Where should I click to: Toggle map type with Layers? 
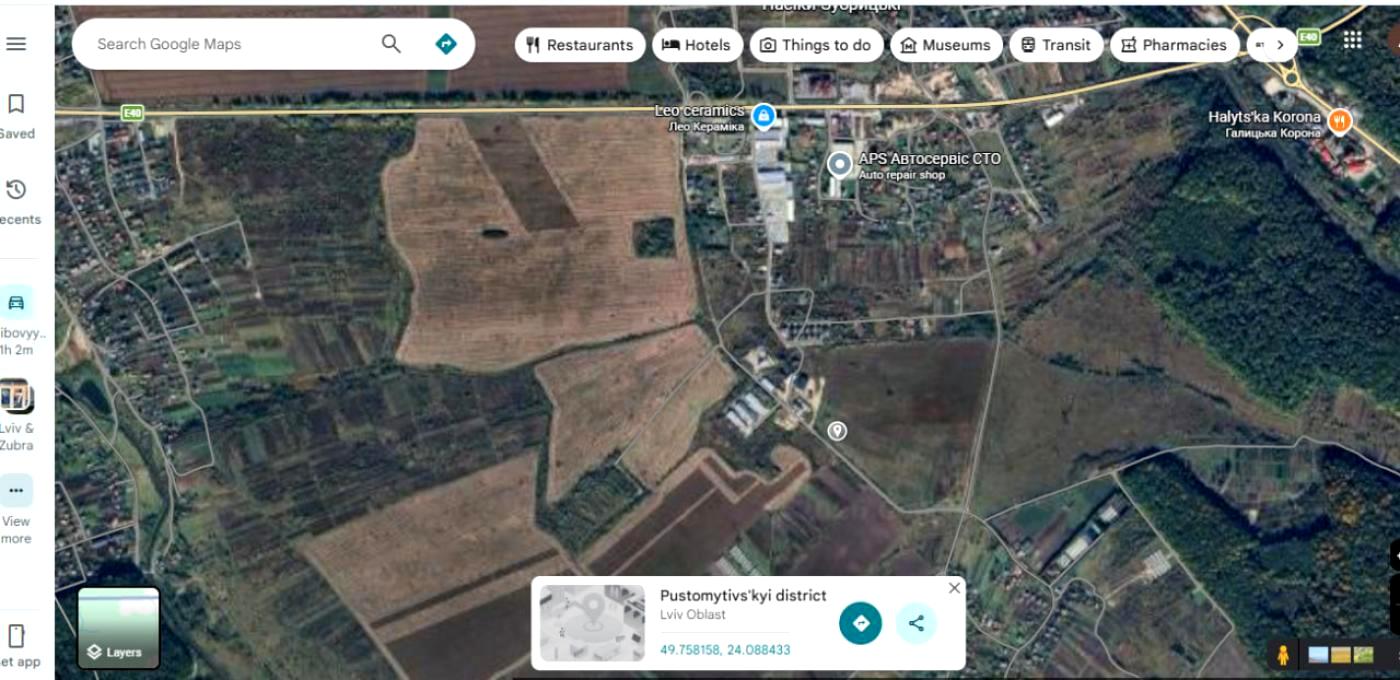pyautogui.click(x=119, y=628)
